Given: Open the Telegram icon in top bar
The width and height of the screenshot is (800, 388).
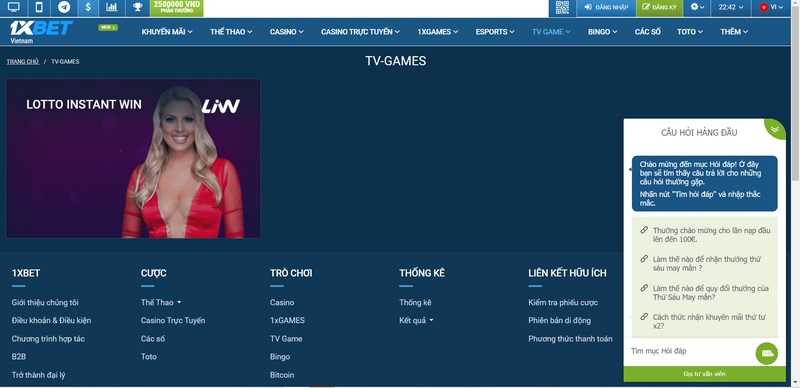Looking at the screenshot, I should tap(64, 7).
